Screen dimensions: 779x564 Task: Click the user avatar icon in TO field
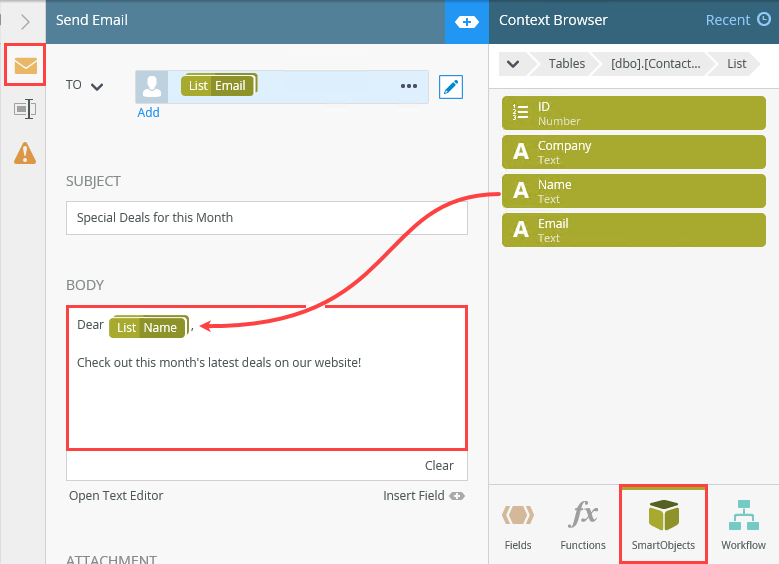point(152,87)
